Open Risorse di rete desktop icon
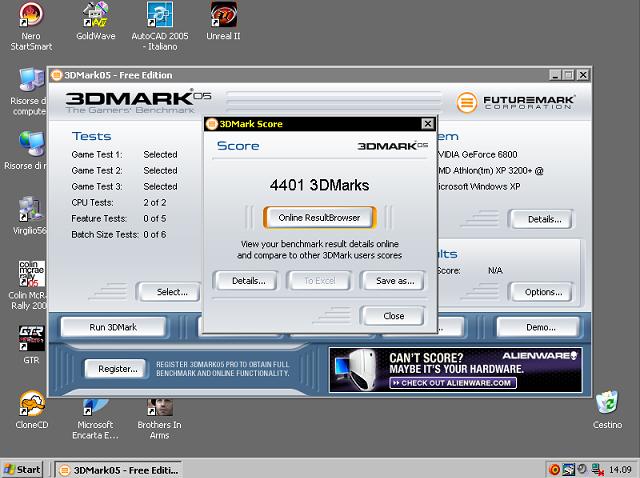 27,150
